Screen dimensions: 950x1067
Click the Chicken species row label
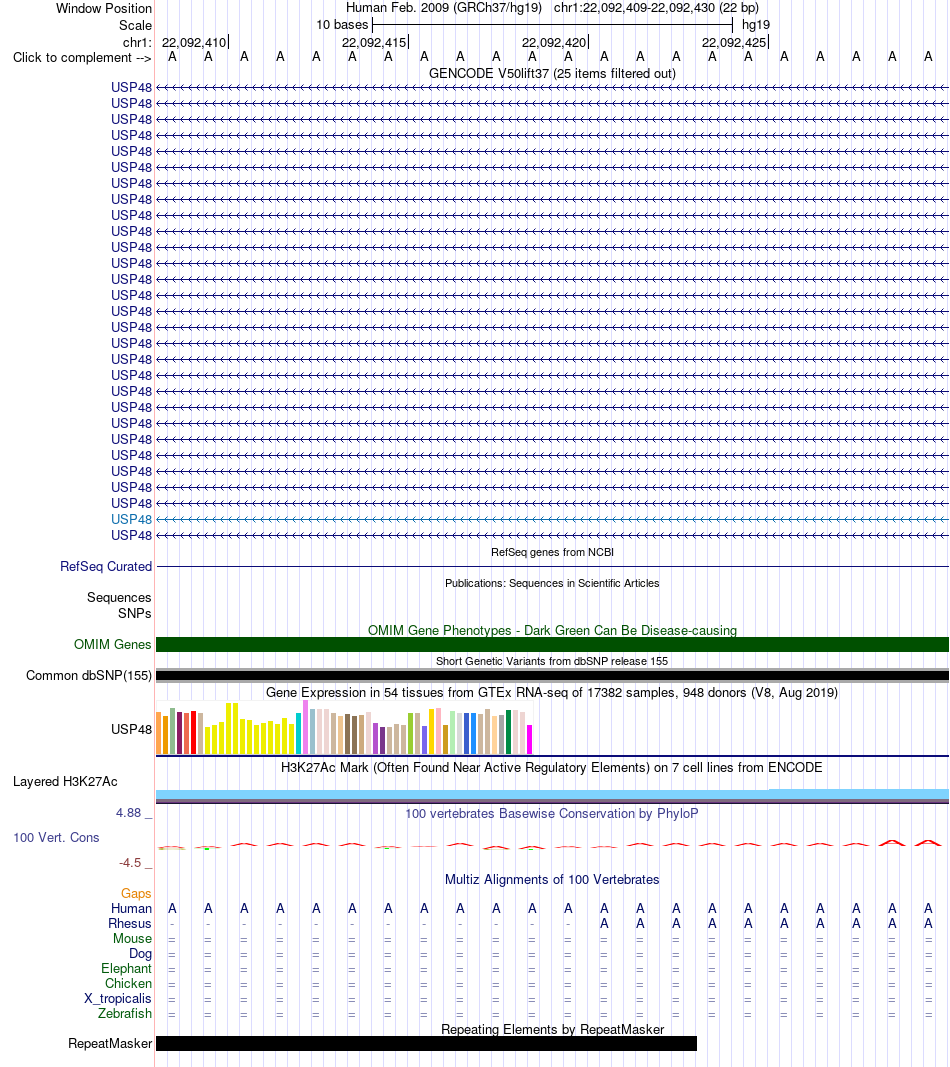tap(129, 983)
